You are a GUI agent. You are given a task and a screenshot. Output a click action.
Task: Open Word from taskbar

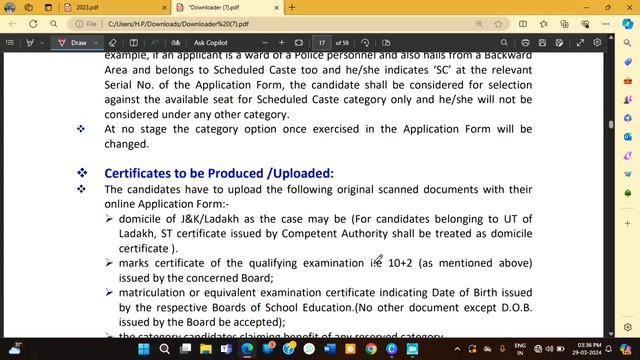click(329, 349)
